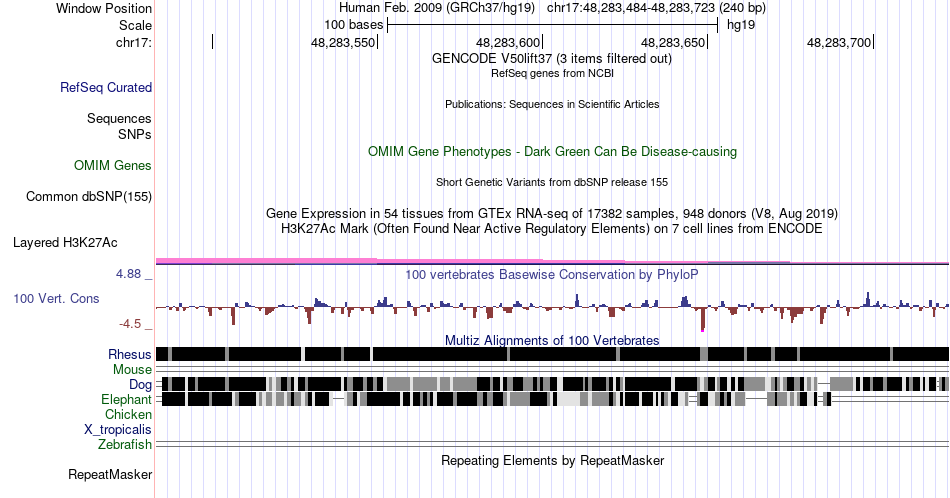This screenshot has width=950, height=498.
Task: Click the Layered H3K27Ac track label
Action: (x=65, y=243)
